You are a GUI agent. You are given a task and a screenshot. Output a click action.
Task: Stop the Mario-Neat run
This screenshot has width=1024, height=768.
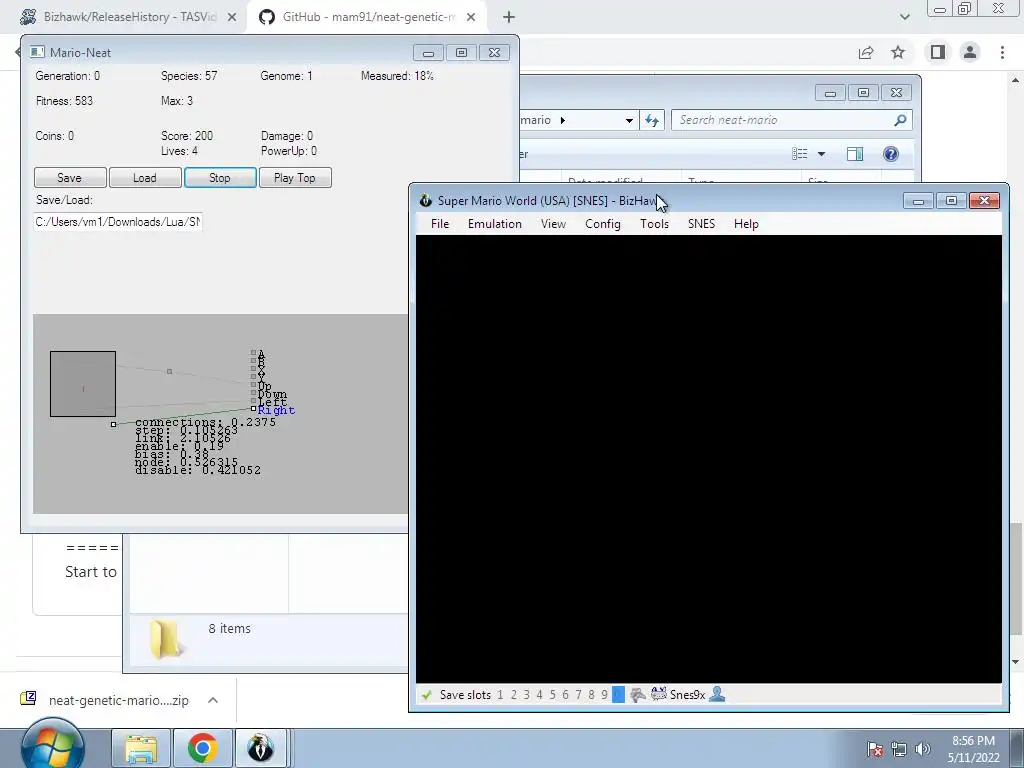[219, 178]
